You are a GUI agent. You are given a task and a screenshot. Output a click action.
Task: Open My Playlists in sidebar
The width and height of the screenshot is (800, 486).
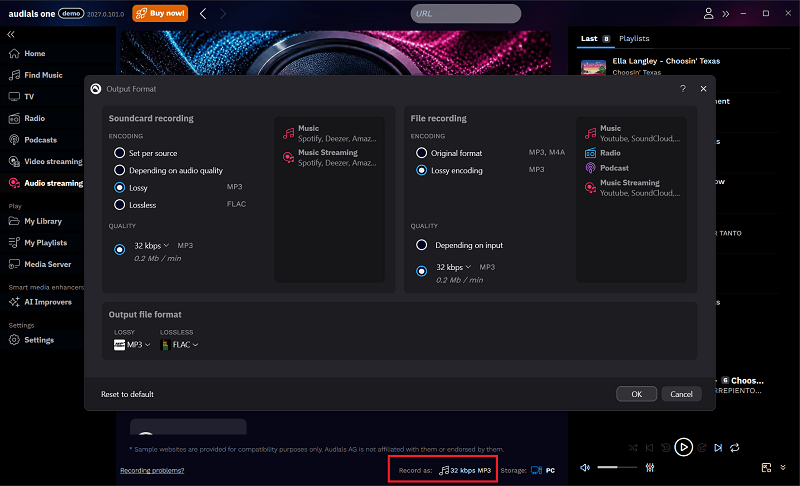click(38, 243)
